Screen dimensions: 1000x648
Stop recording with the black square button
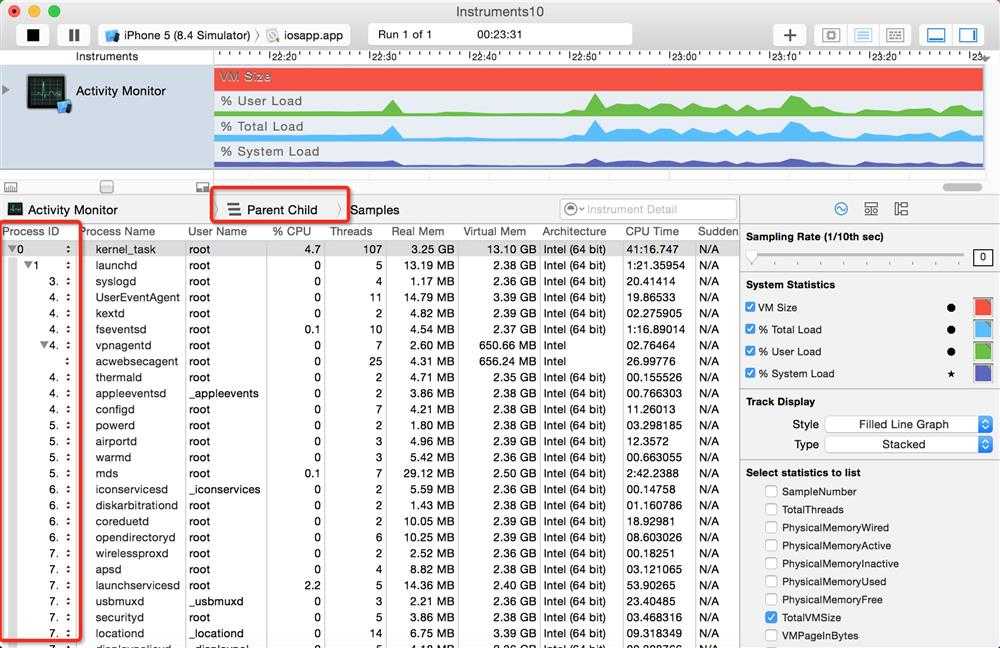33,35
